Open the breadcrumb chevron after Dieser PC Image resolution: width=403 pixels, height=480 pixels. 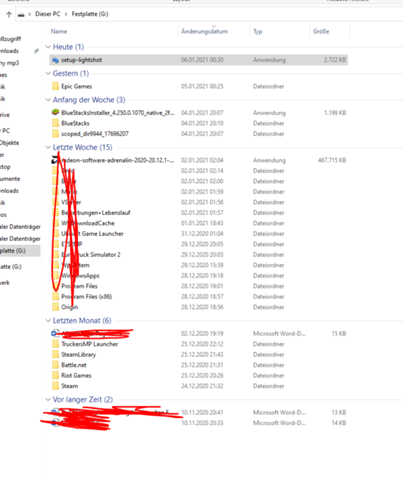pos(66,14)
